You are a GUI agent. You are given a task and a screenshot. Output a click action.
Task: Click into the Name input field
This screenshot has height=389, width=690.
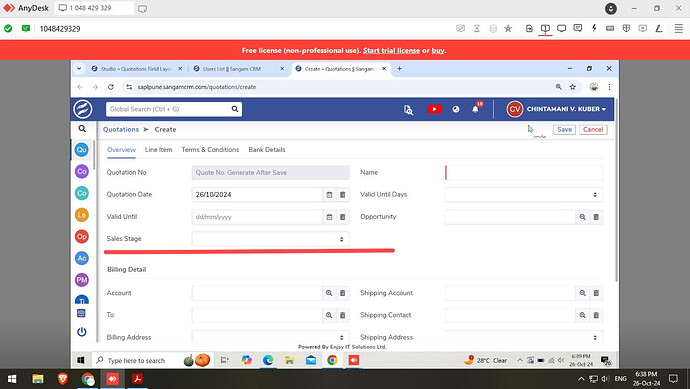[524, 172]
